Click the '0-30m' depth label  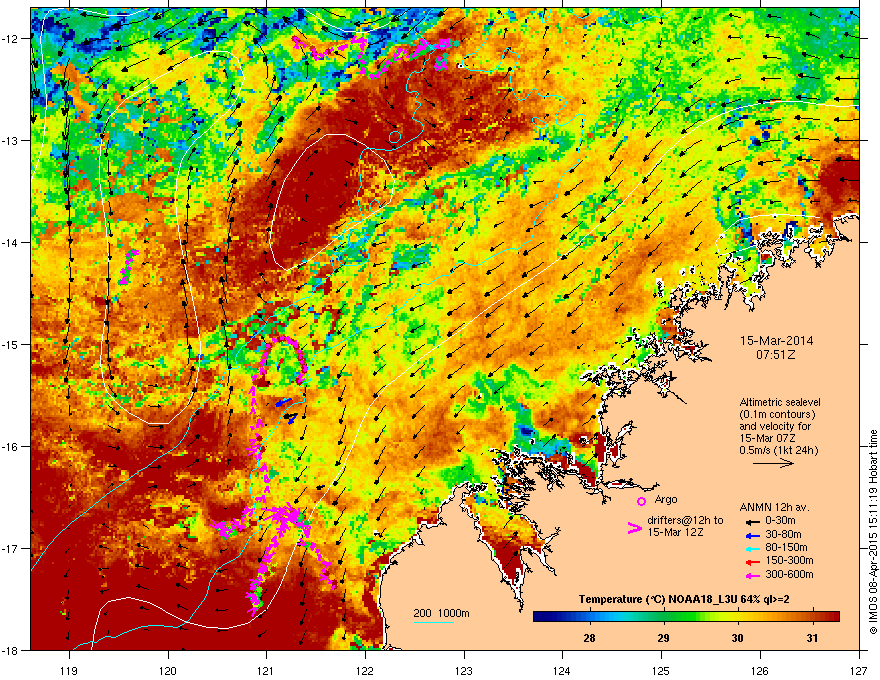(780, 521)
